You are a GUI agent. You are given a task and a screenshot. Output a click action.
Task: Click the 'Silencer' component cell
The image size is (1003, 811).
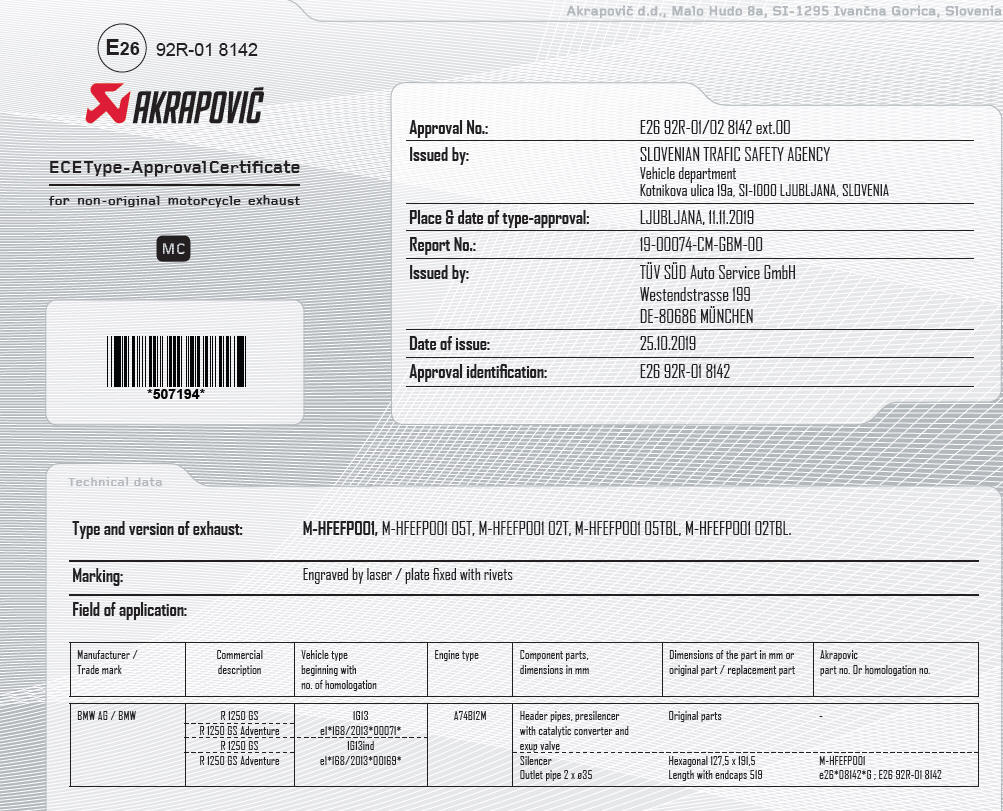point(535,761)
